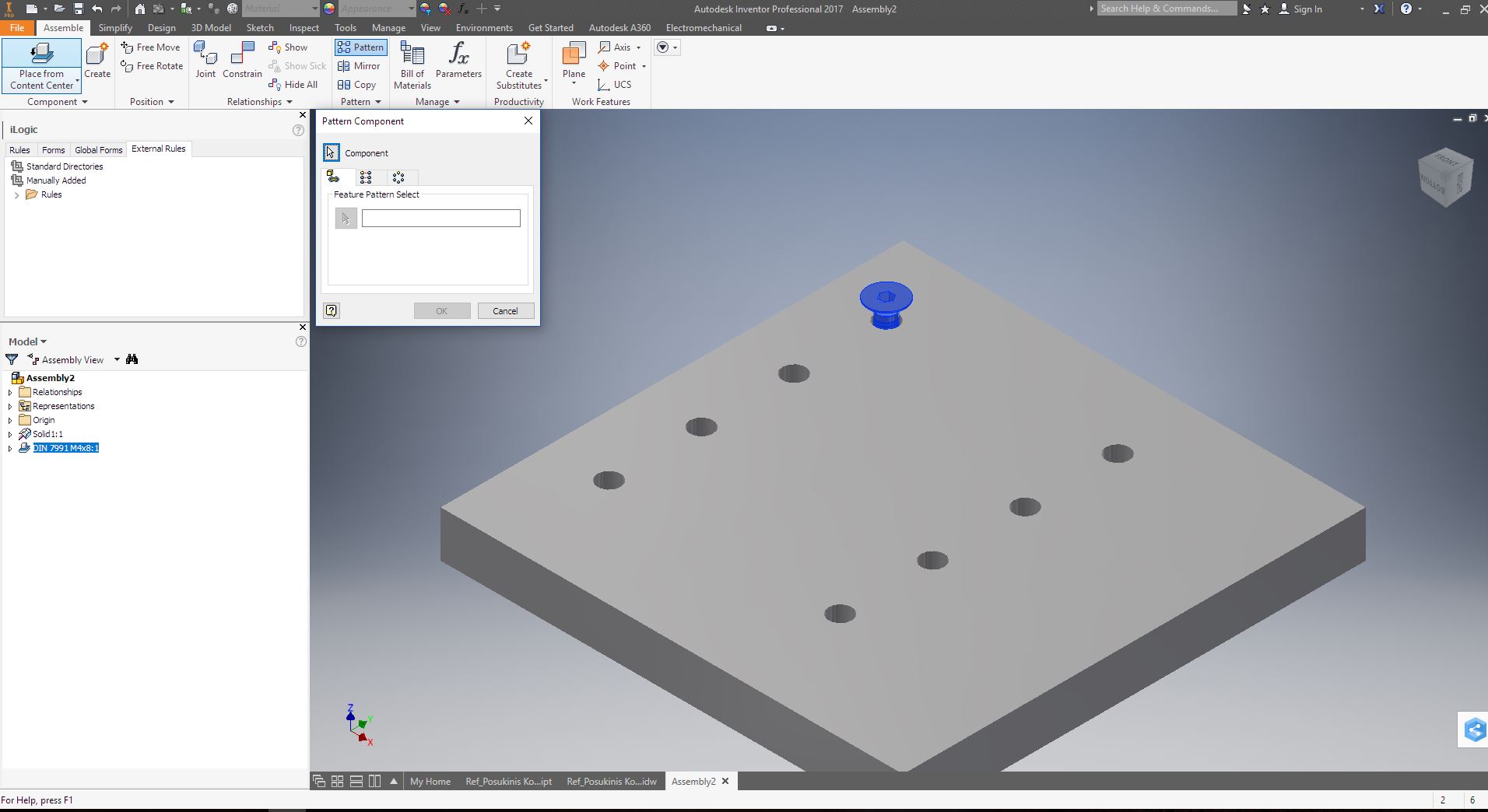
Task: Select the Pattern component tool
Action: click(x=360, y=47)
